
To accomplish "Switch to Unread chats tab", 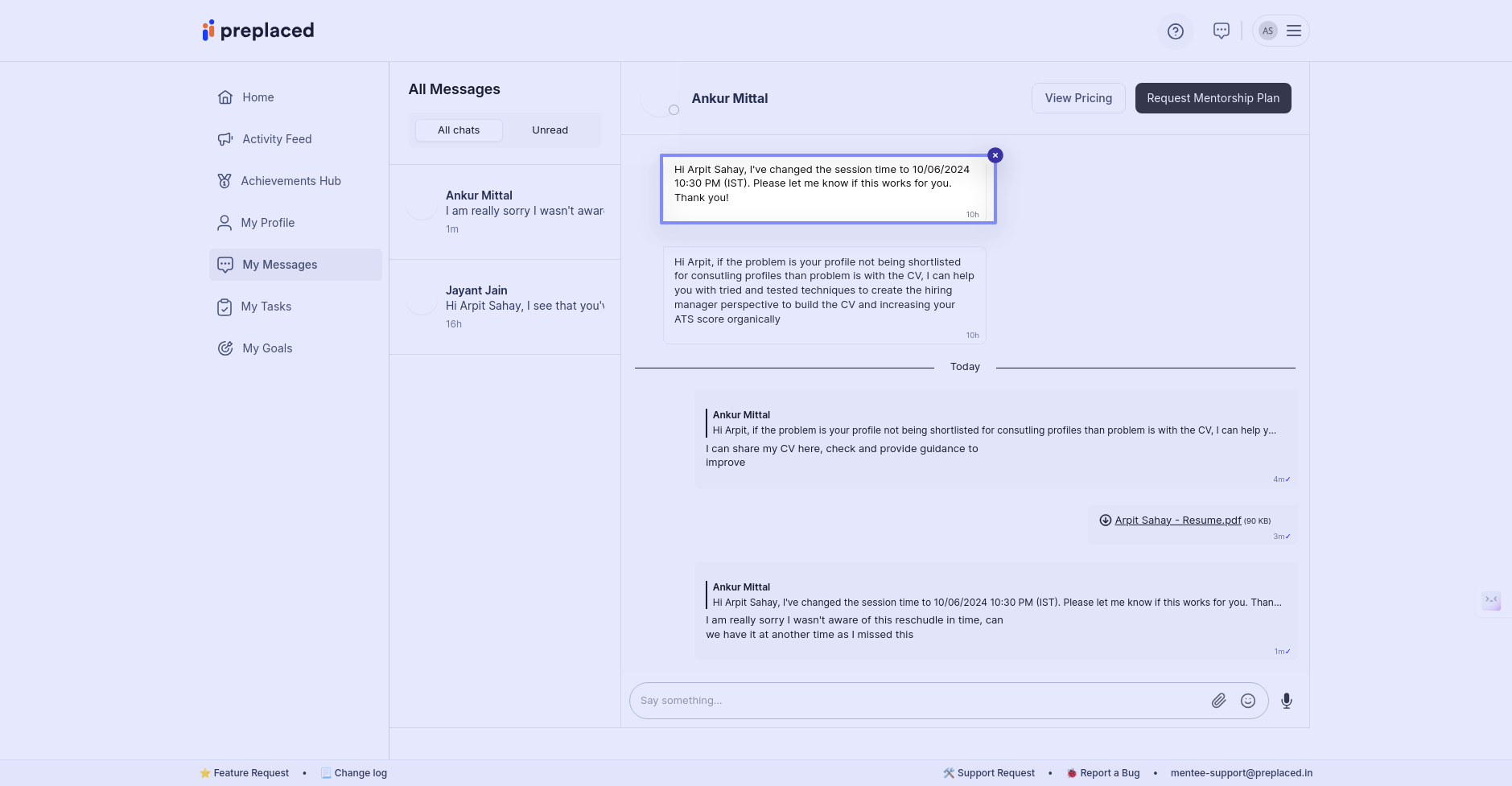I will pyautogui.click(x=550, y=130).
